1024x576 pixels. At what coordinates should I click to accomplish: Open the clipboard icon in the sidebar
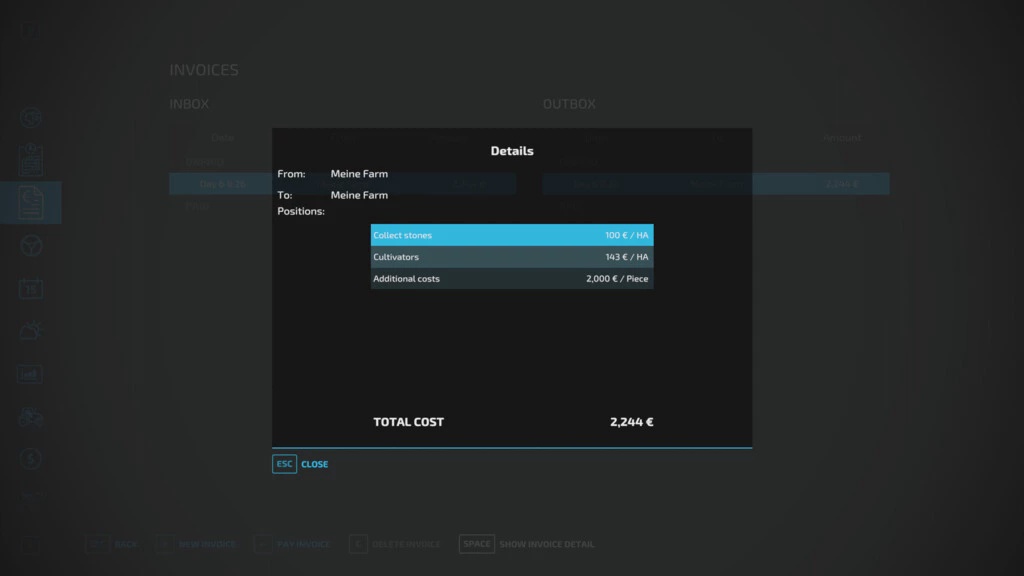31,160
